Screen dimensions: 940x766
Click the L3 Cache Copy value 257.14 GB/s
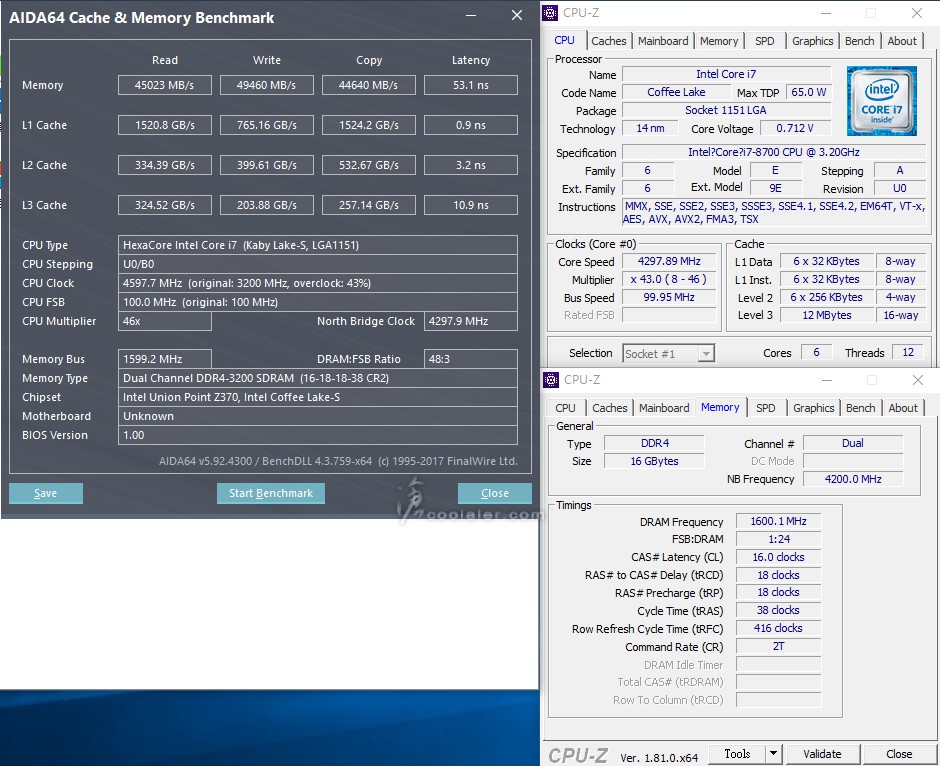tap(368, 205)
